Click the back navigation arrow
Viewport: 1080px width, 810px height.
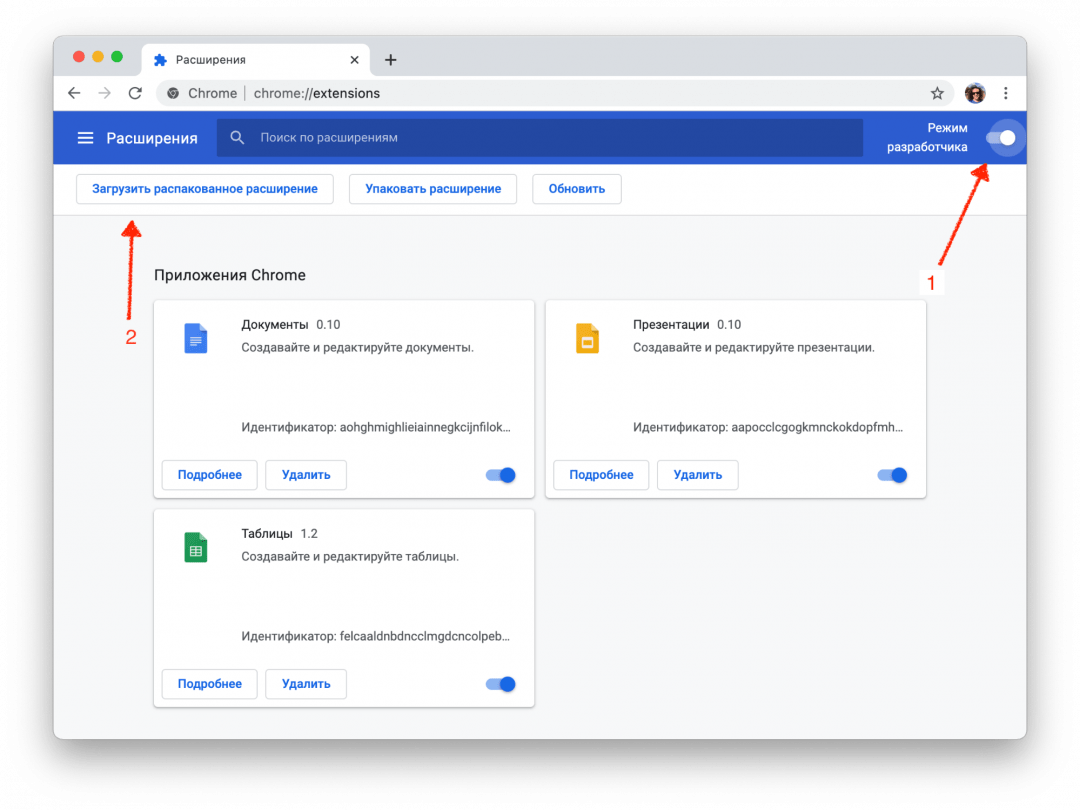point(74,93)
